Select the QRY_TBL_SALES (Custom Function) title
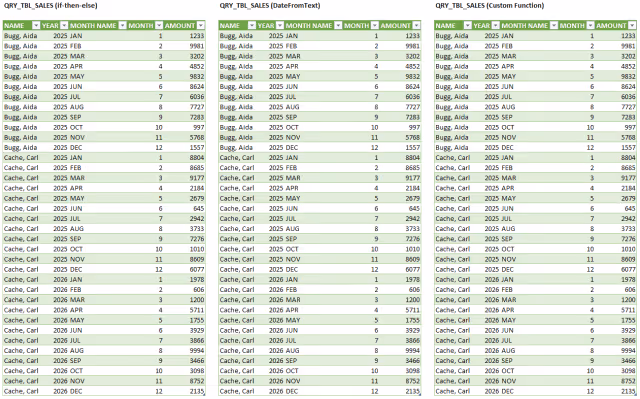This screenshot has width=640, height=399. pyautogui.click(x=489, y=6)
